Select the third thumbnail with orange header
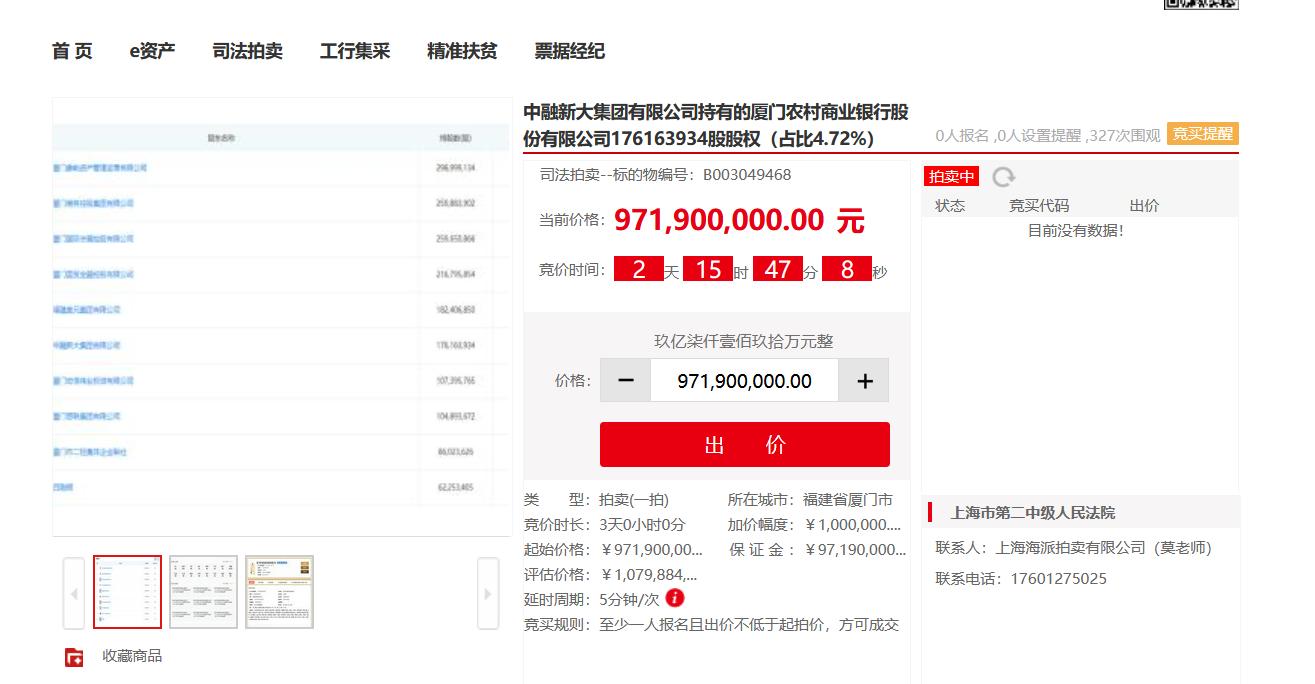 [x=279, y=592]
